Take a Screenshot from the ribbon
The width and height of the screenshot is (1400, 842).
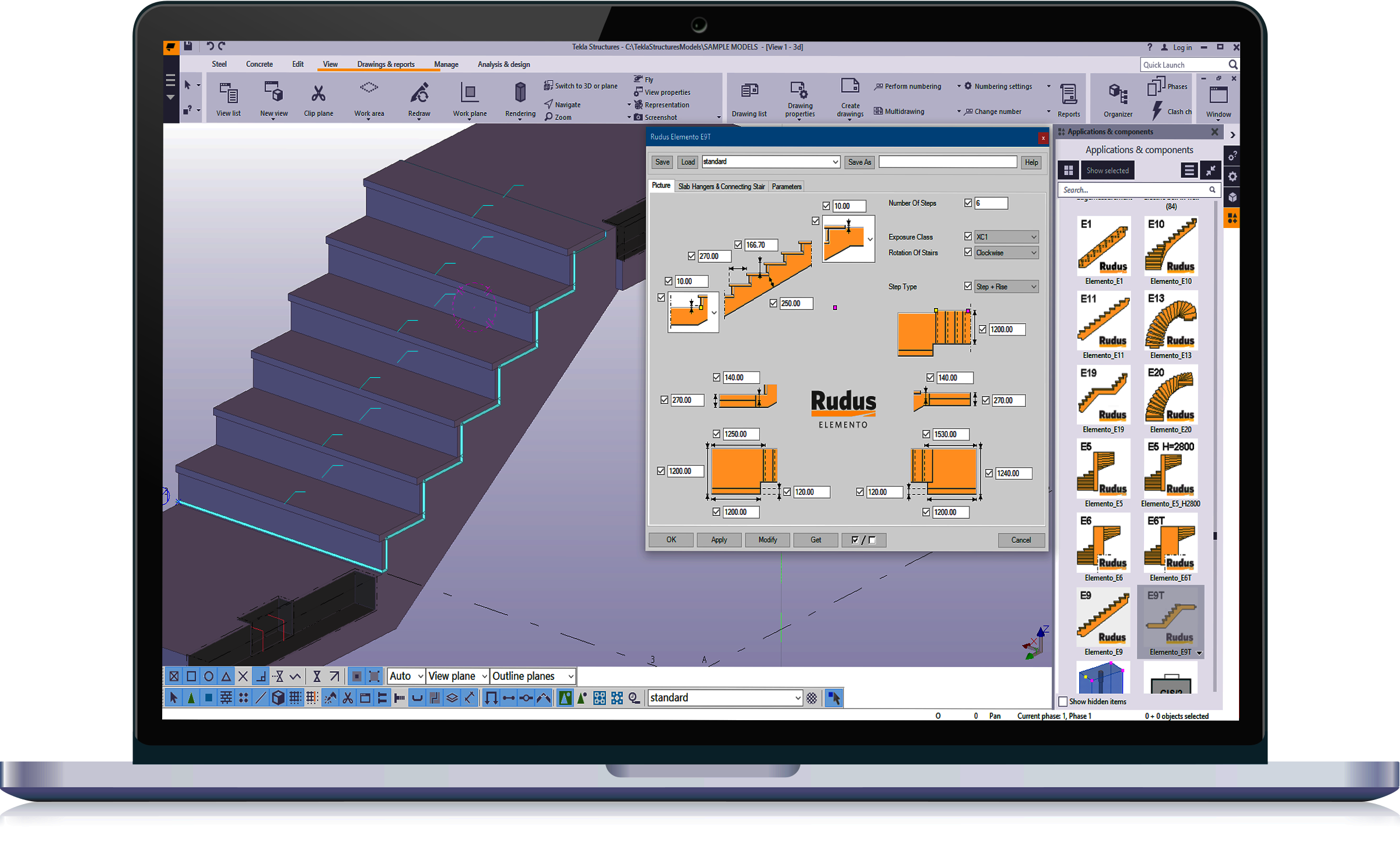click(655, 117)
